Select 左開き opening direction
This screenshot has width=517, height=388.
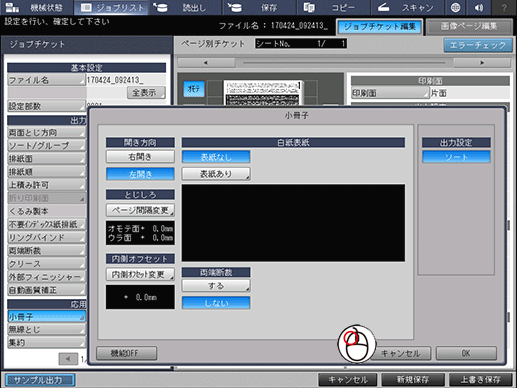[x=140, y=174]
